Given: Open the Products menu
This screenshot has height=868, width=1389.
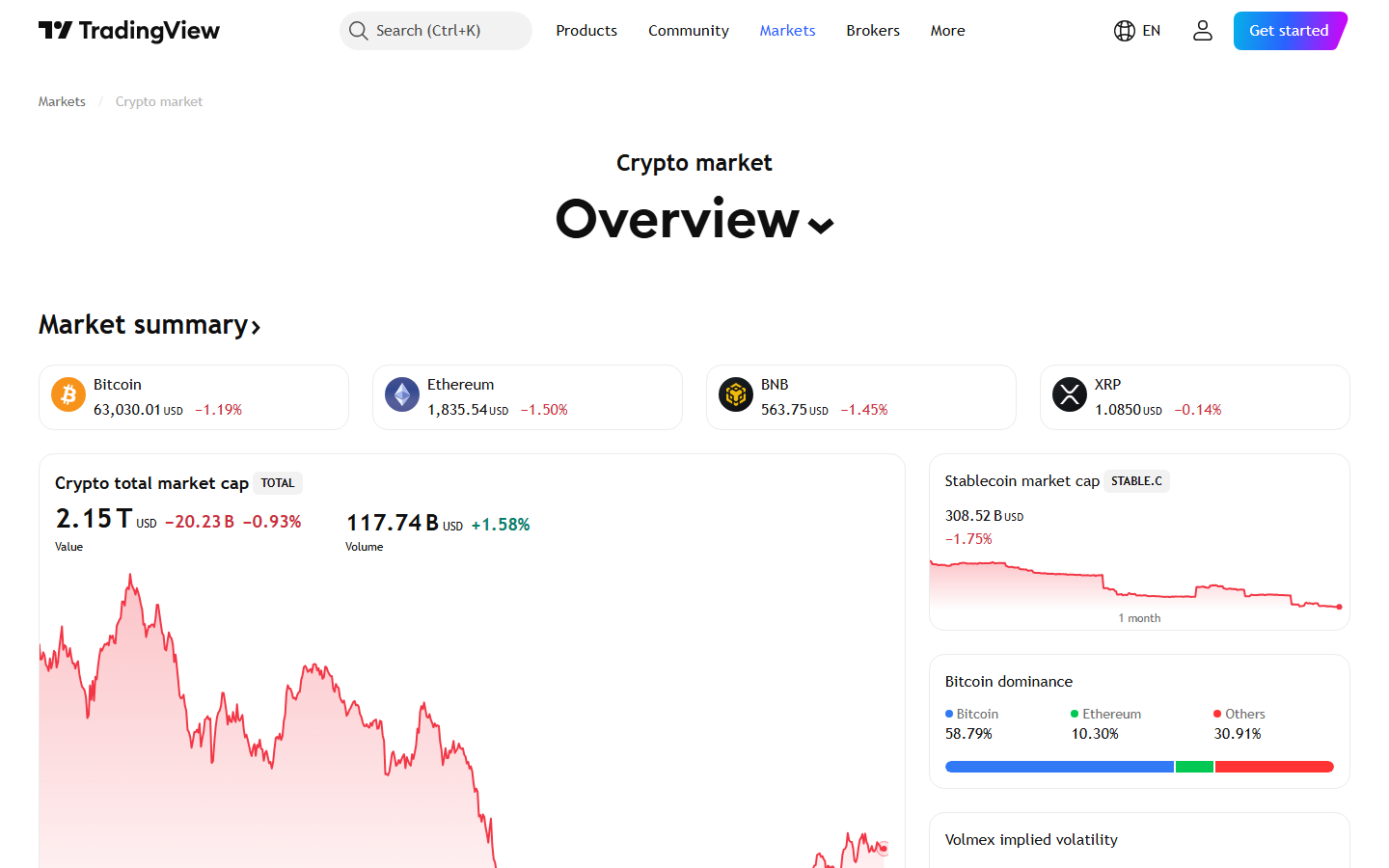Looking at the screenshot, I should coord(586,31).
